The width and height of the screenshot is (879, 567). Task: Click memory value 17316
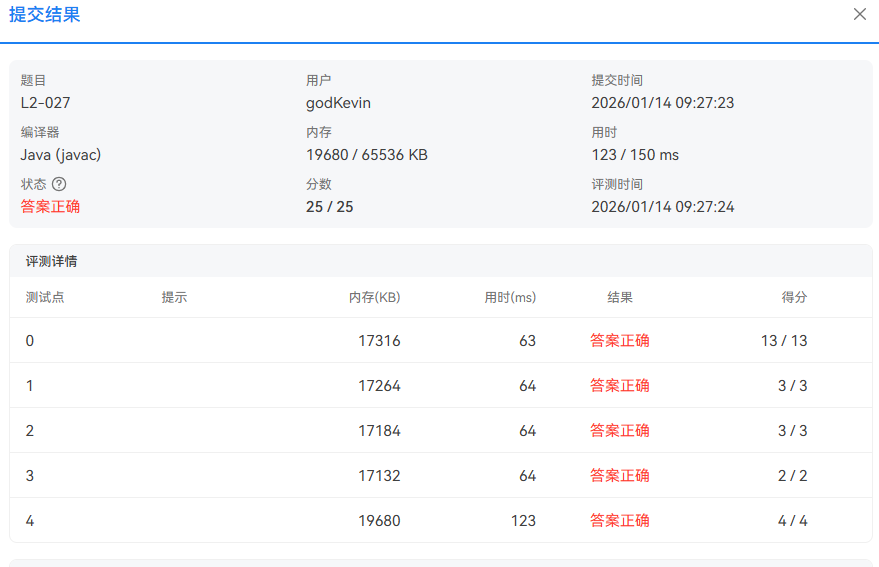pyautogui.click(x=380, y=341)
